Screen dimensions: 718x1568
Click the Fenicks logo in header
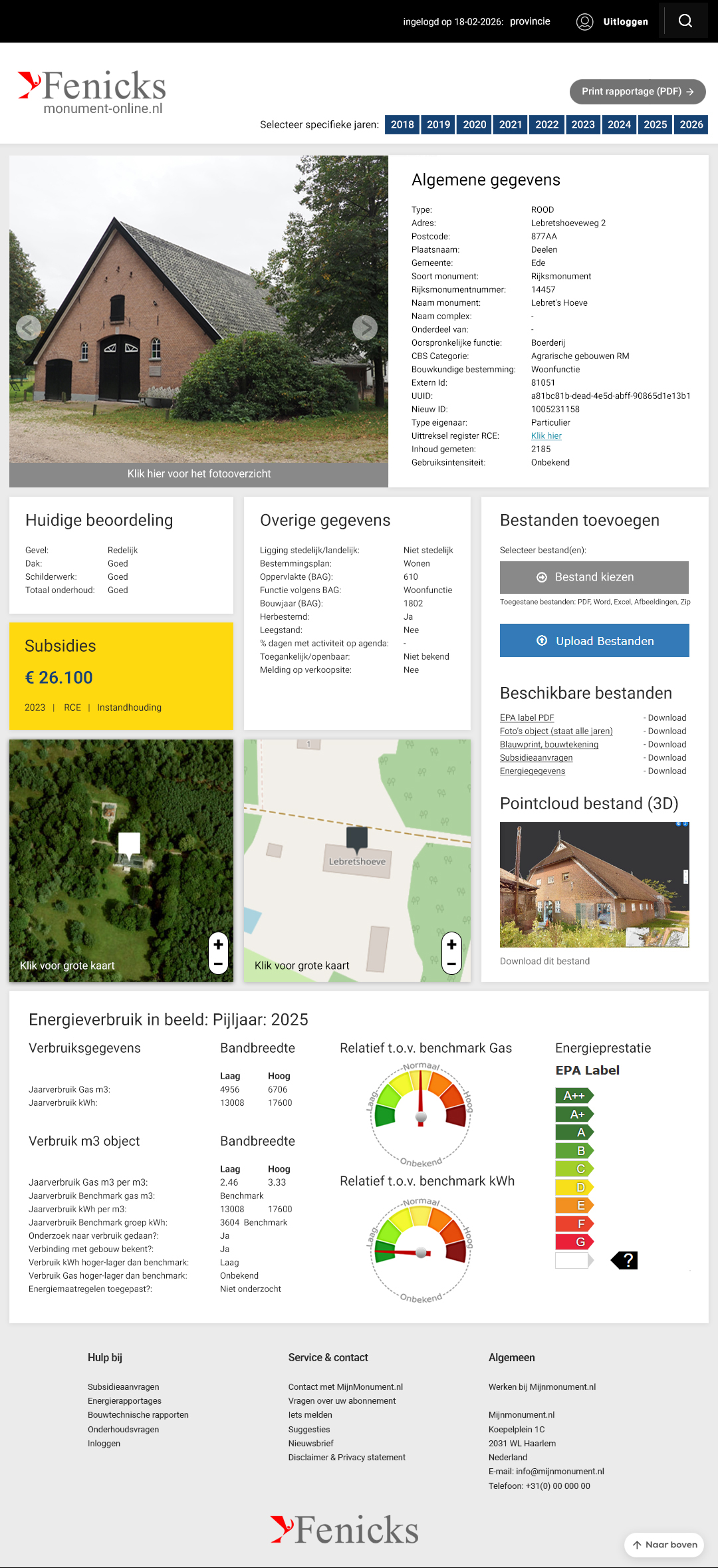[93, 93]
